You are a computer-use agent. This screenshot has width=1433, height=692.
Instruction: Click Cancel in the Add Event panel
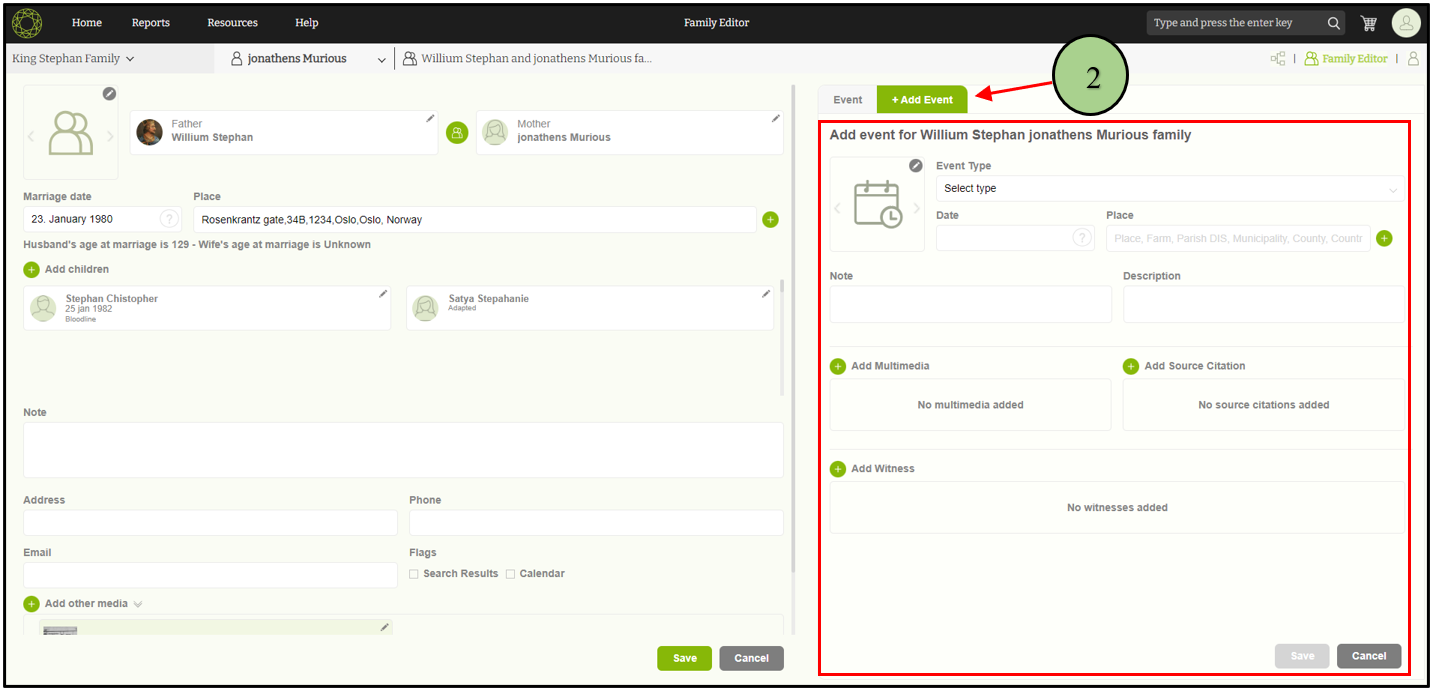click(1368, 656)
